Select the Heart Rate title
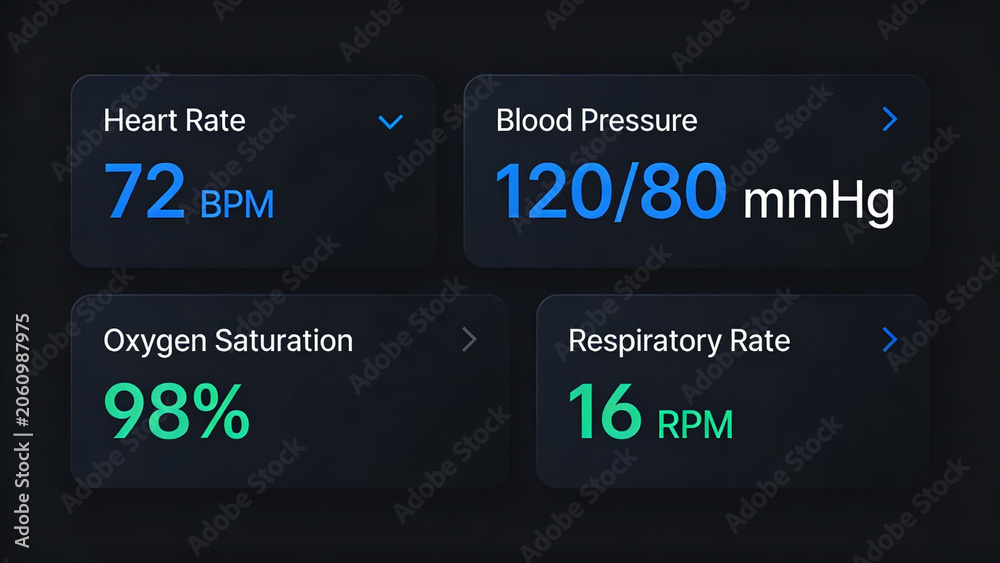This screenshot has height=563, width=1000. (x=174, y=120)
